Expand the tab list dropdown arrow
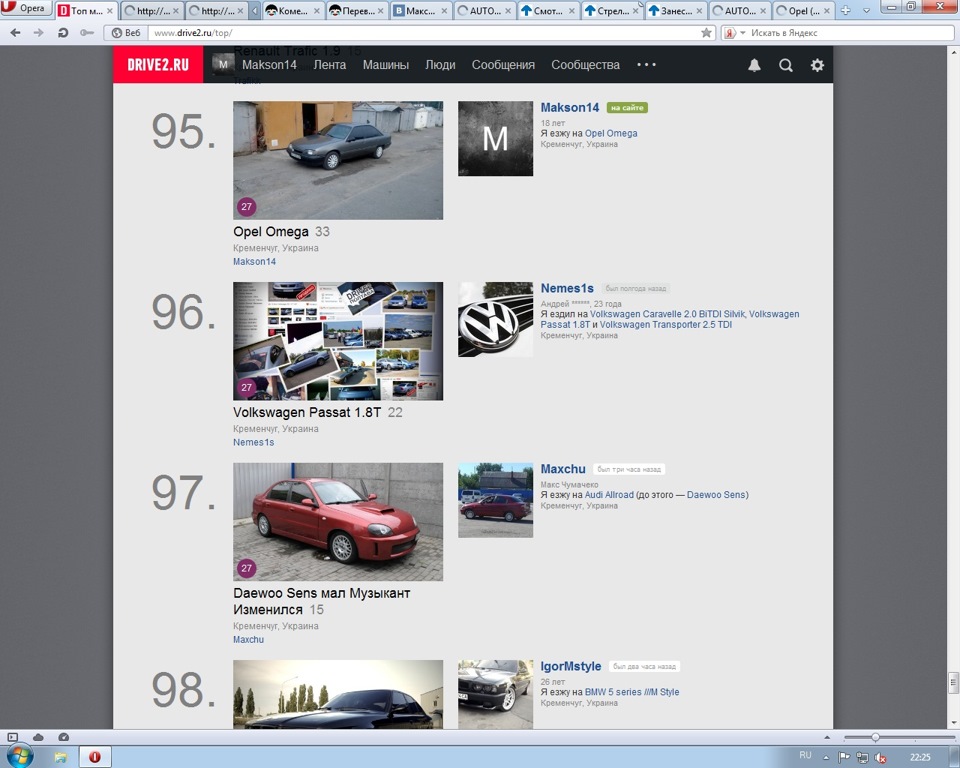The width and height of the screenshot is (960, 768). tap(866, 10)
